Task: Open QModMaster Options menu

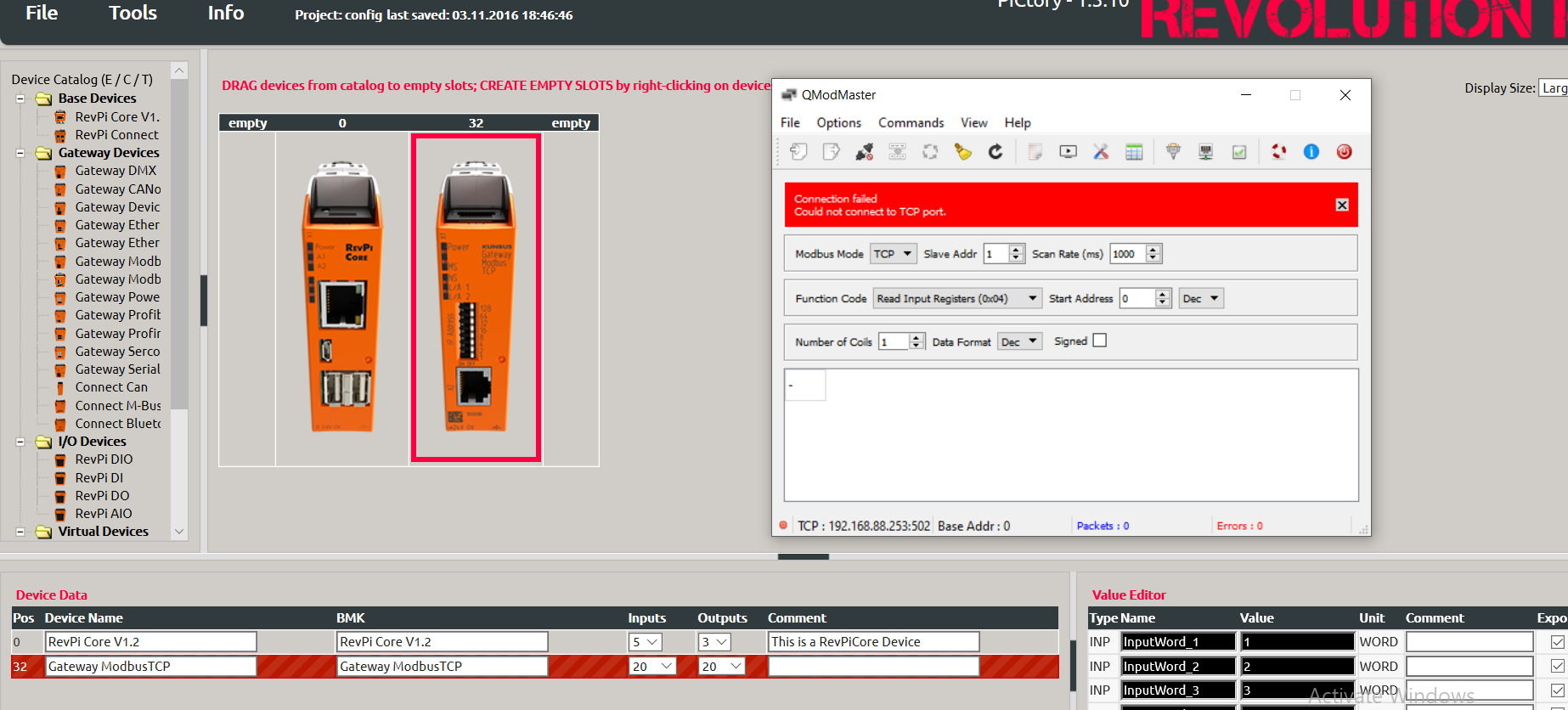Action: click(x=838, y=123)
